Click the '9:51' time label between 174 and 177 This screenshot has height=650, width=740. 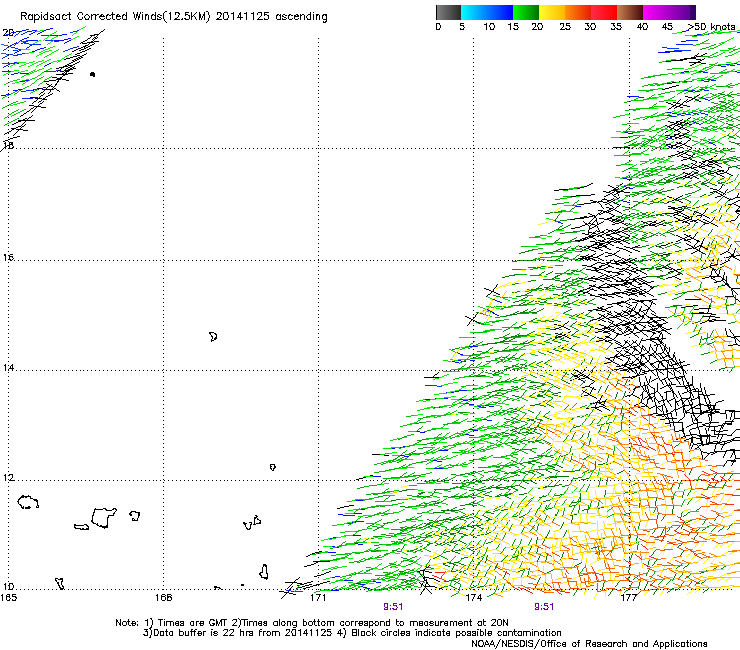[x=544, y=607]
